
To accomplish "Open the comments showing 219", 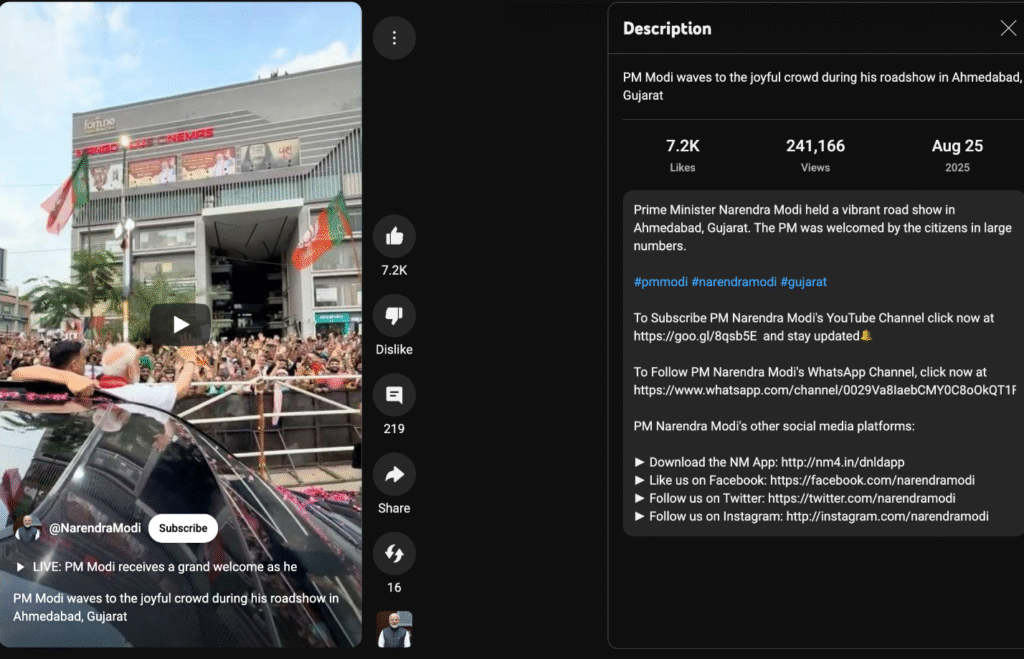I will pos(394,395).
